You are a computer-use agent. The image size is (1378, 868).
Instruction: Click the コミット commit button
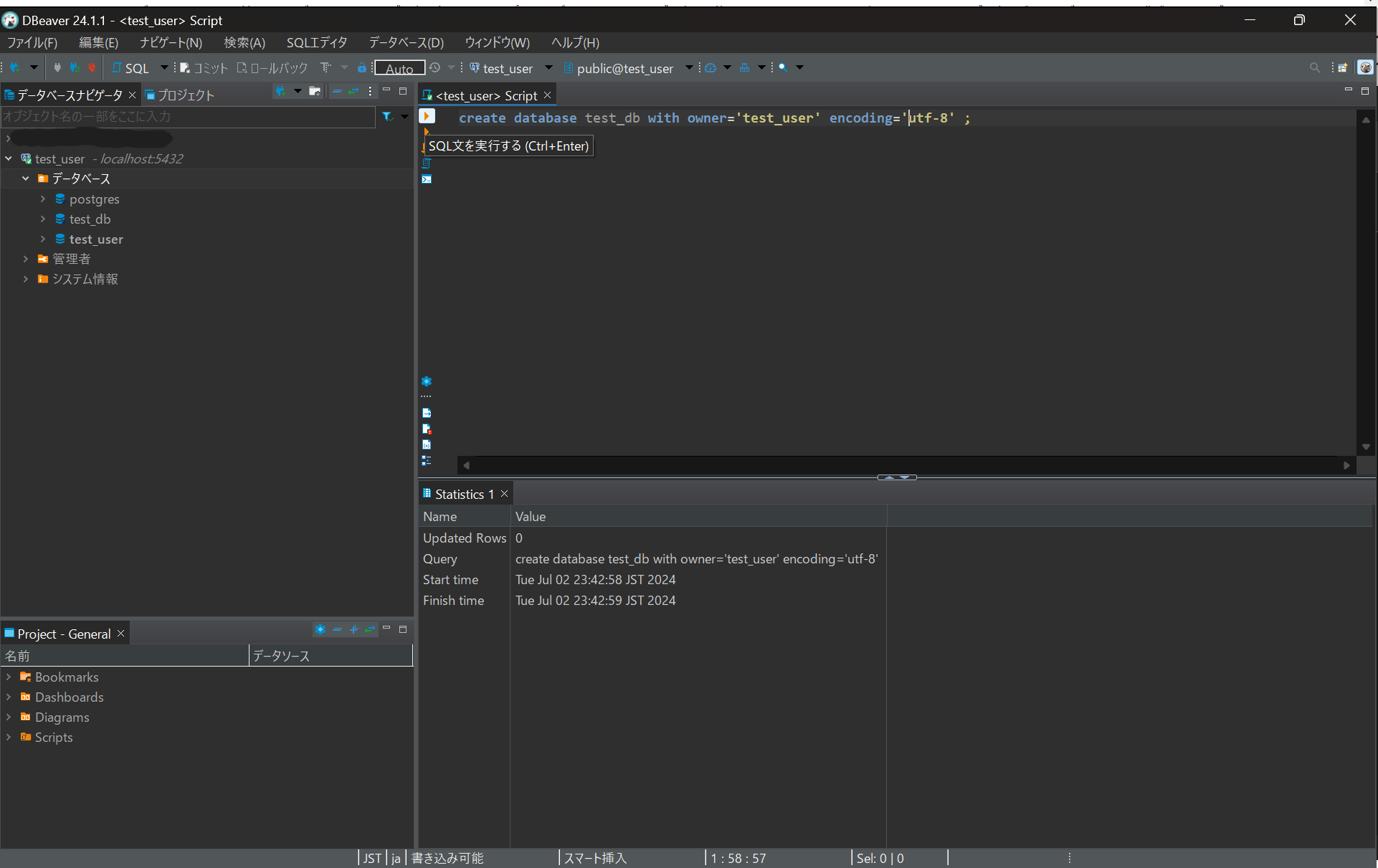(204, 68)
